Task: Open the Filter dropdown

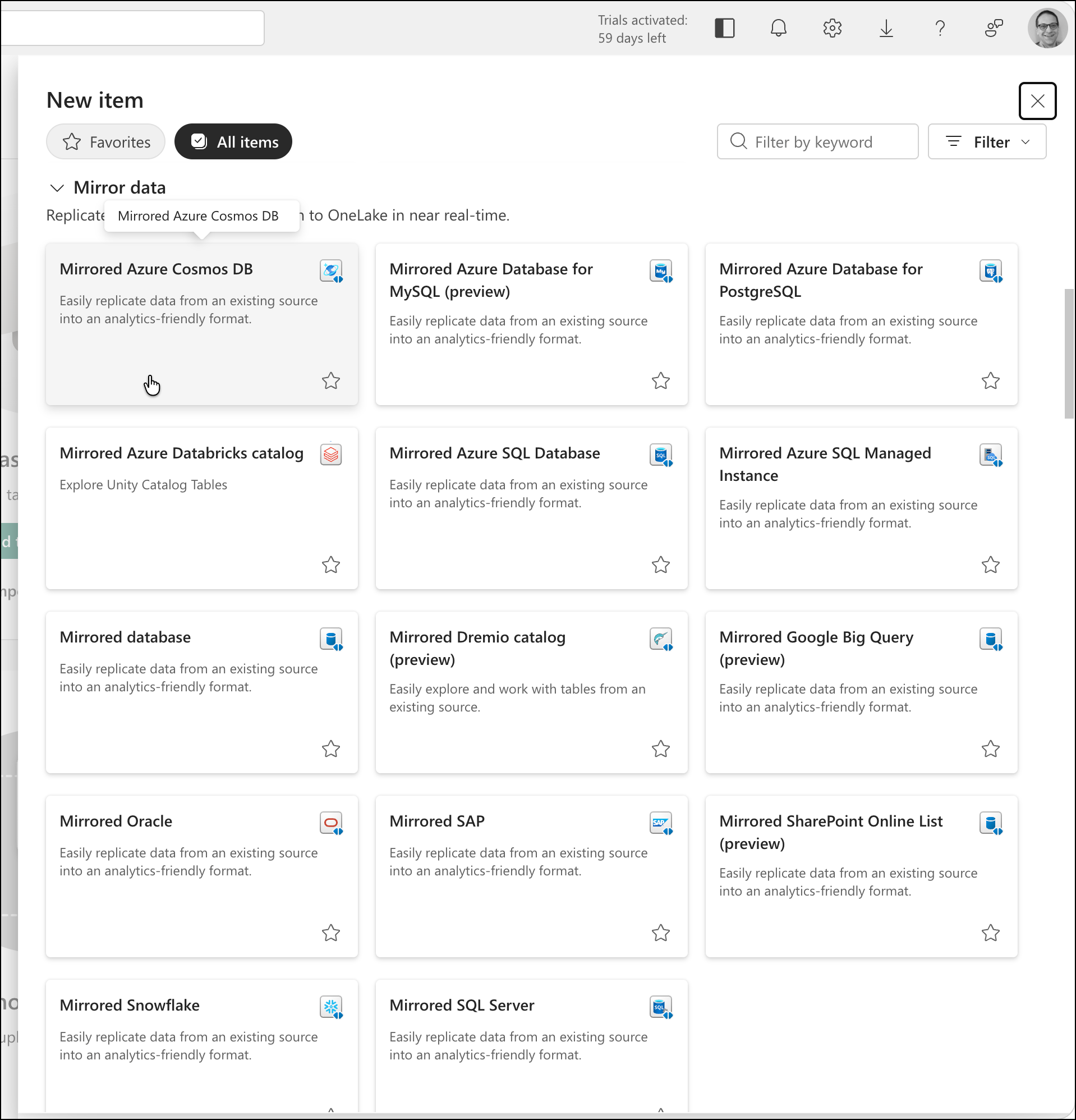Action: (987, 142)
